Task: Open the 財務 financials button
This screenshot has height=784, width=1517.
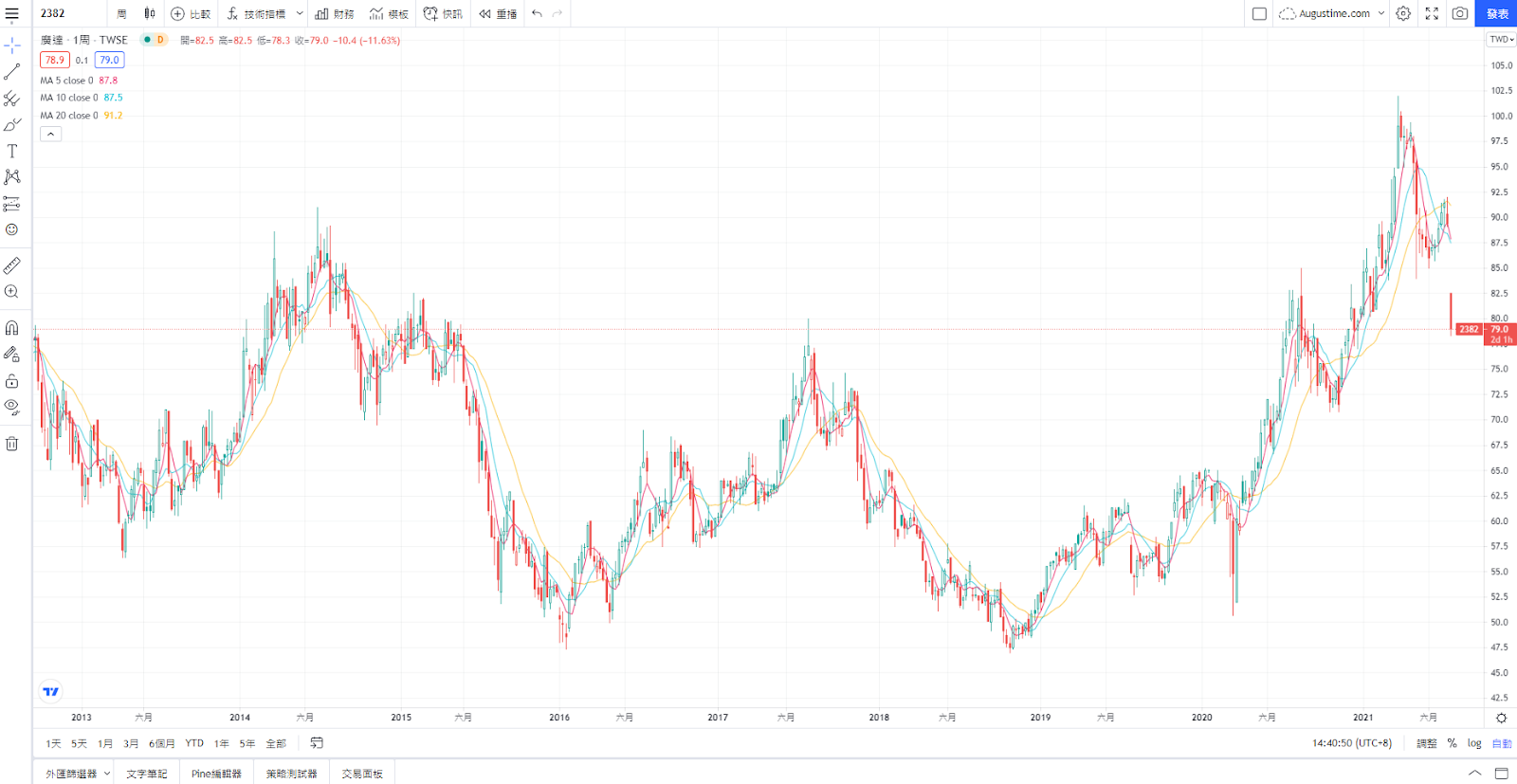Action: tap(335, 13)
